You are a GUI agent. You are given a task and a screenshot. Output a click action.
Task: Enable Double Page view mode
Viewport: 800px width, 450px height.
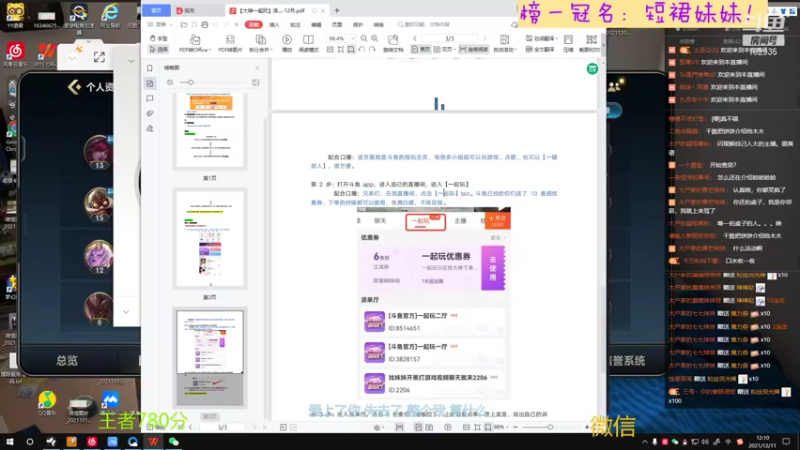coord(443,49)
